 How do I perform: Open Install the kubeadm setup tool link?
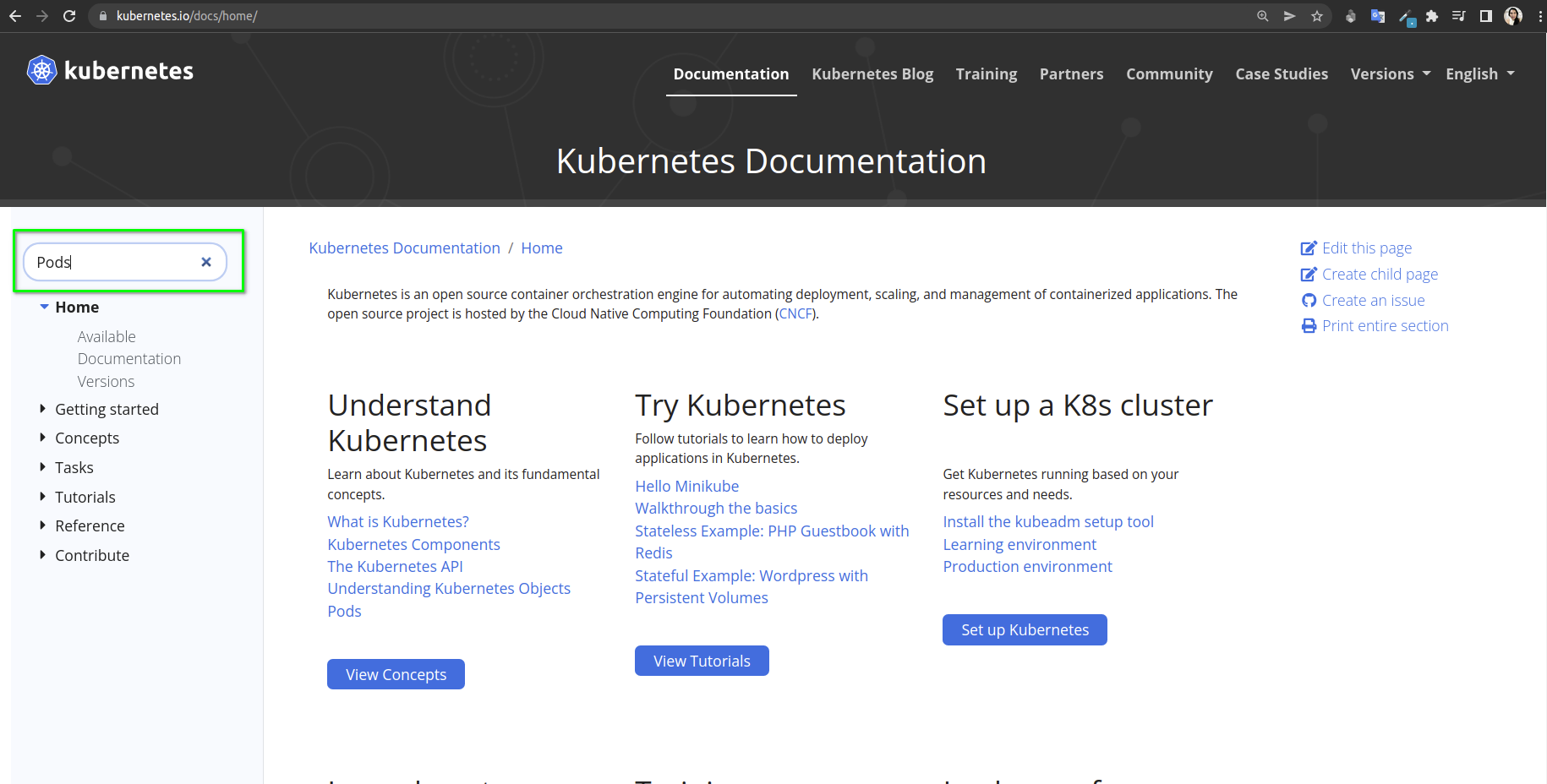coord(1048,522)
